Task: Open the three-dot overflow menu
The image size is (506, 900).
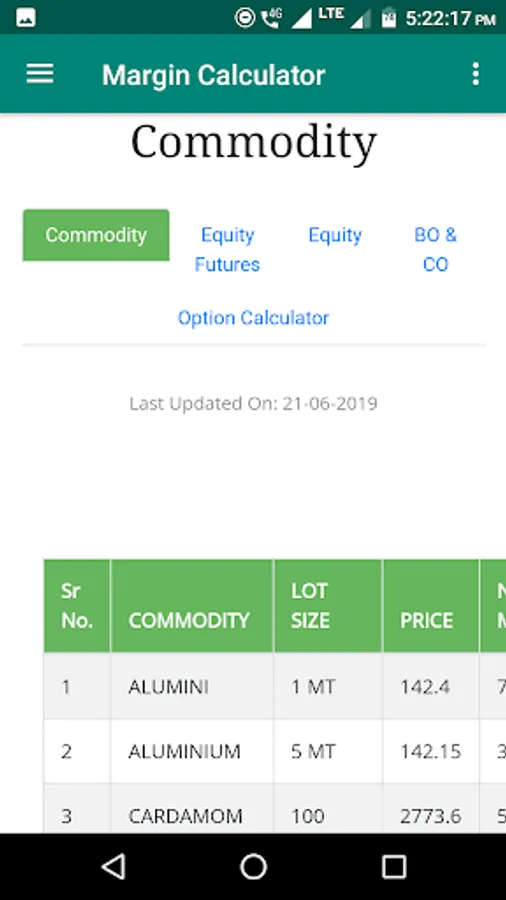Action: (475, 74)
